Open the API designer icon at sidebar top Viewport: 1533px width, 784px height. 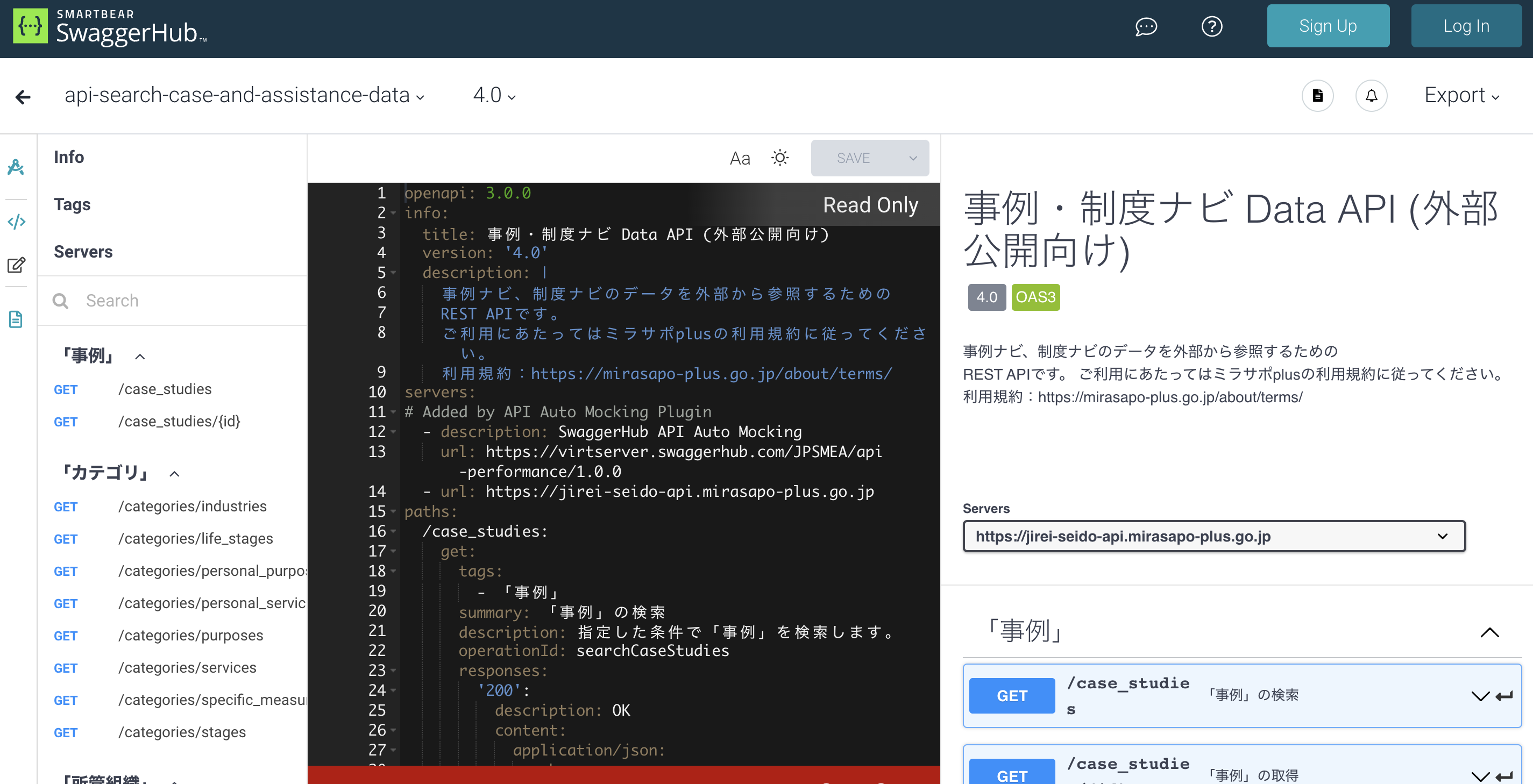coord(17,167)
